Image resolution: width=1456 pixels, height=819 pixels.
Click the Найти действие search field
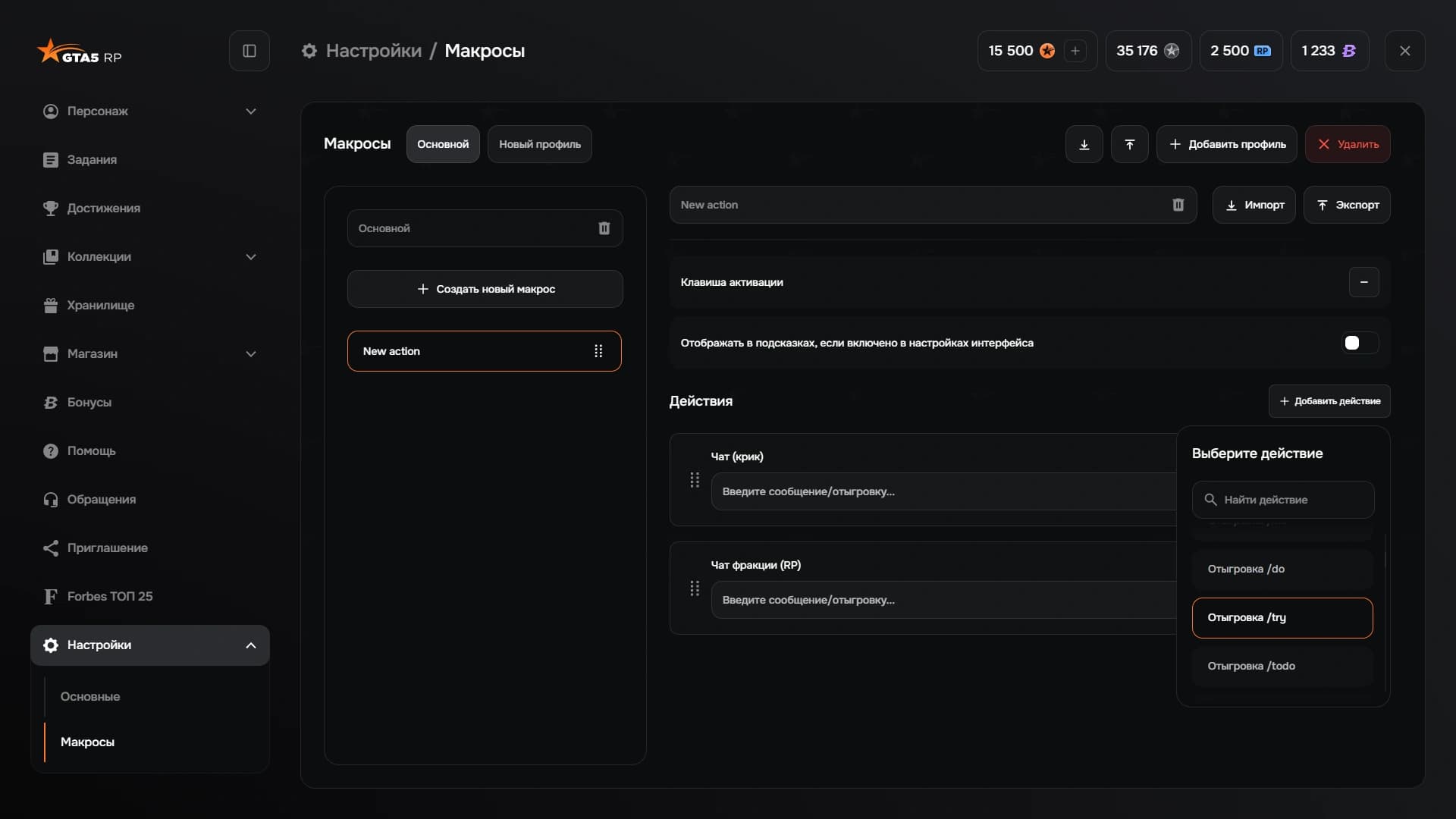click(x=1283, y=500)
